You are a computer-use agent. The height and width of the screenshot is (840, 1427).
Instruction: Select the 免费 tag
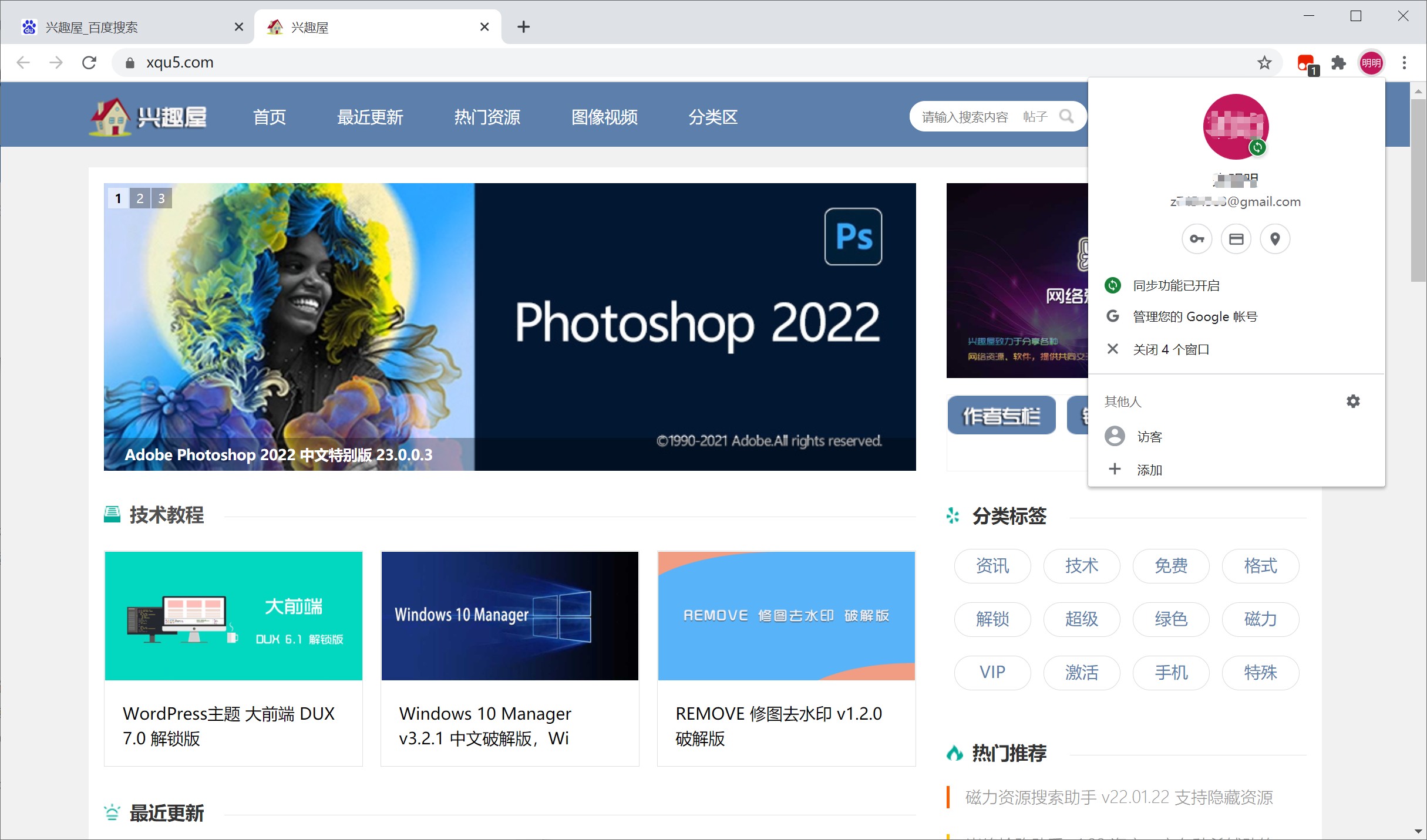(1171, 566)
